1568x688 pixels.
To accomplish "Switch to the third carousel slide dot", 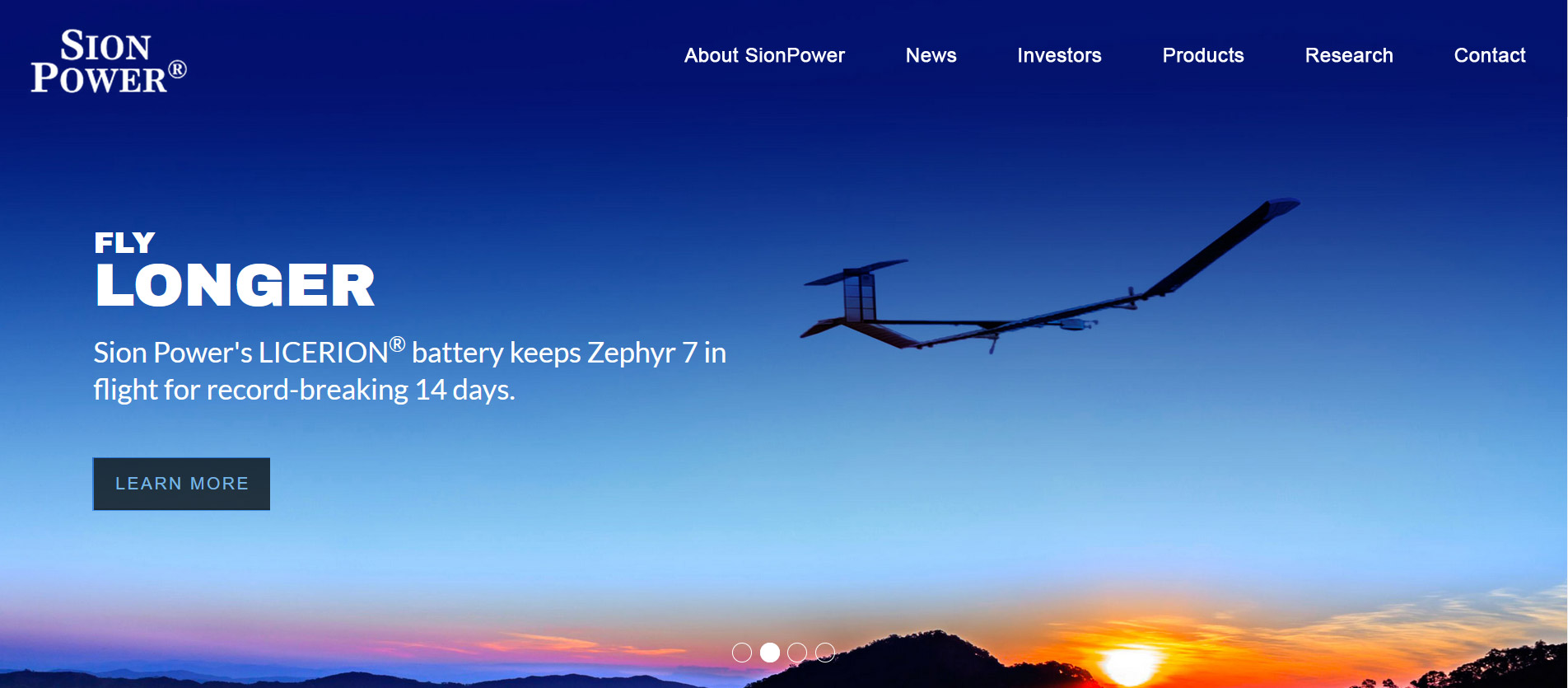I will tap(797, 653).
